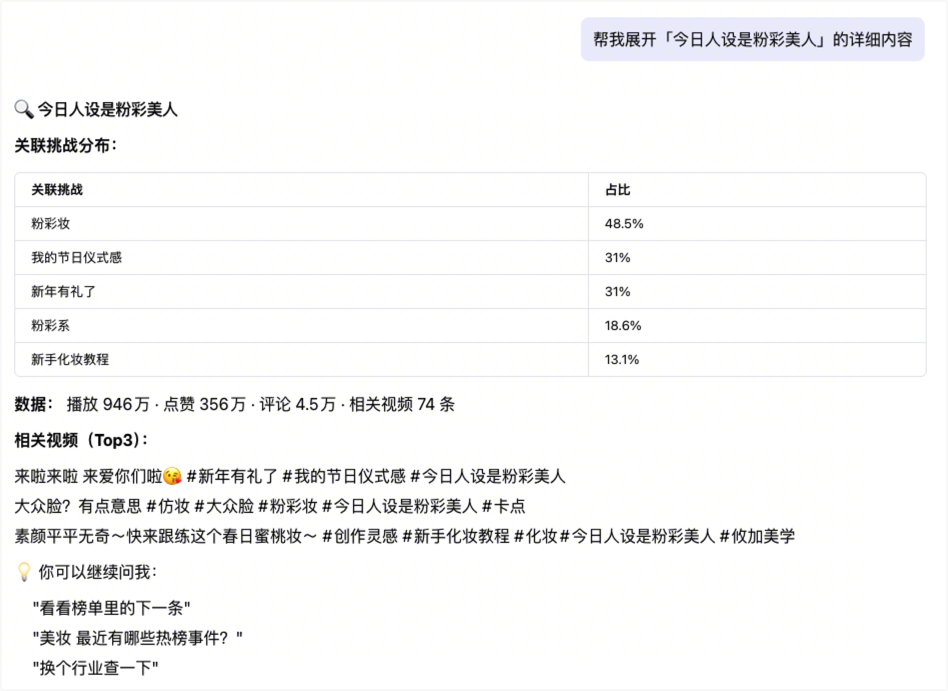Select the suggestion "看看榜单里的下一条"

pos(111,608)
